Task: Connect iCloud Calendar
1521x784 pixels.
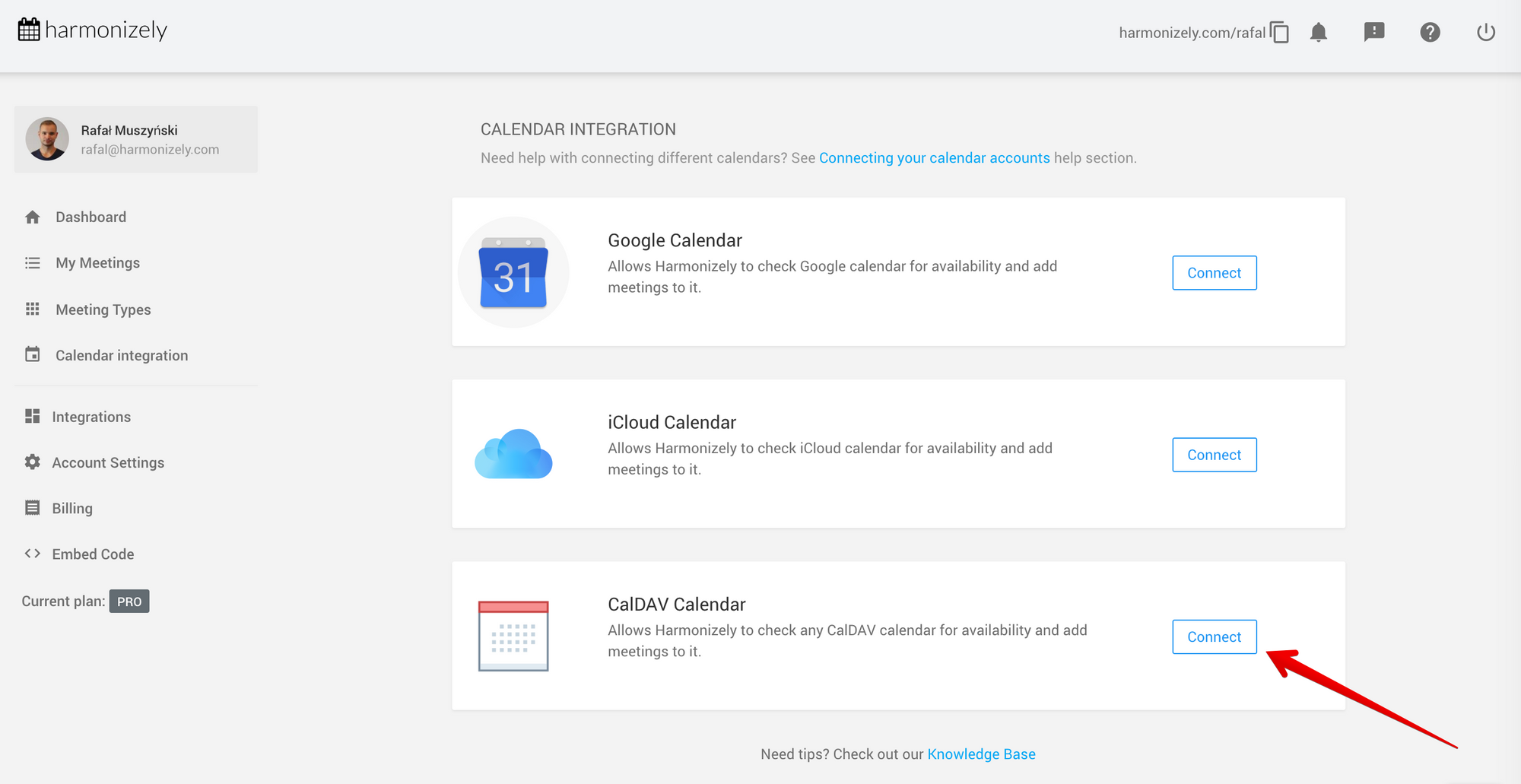Action: tap(1215, 455)
